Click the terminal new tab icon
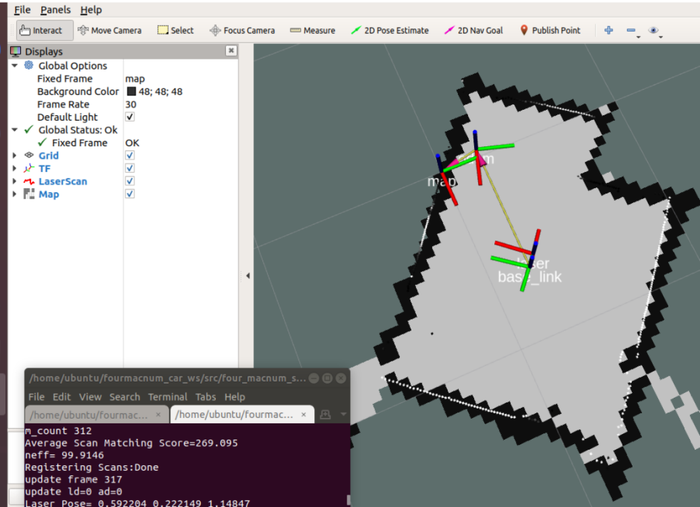This screenshot has height=507, width=700. click(x=325, y=415)
